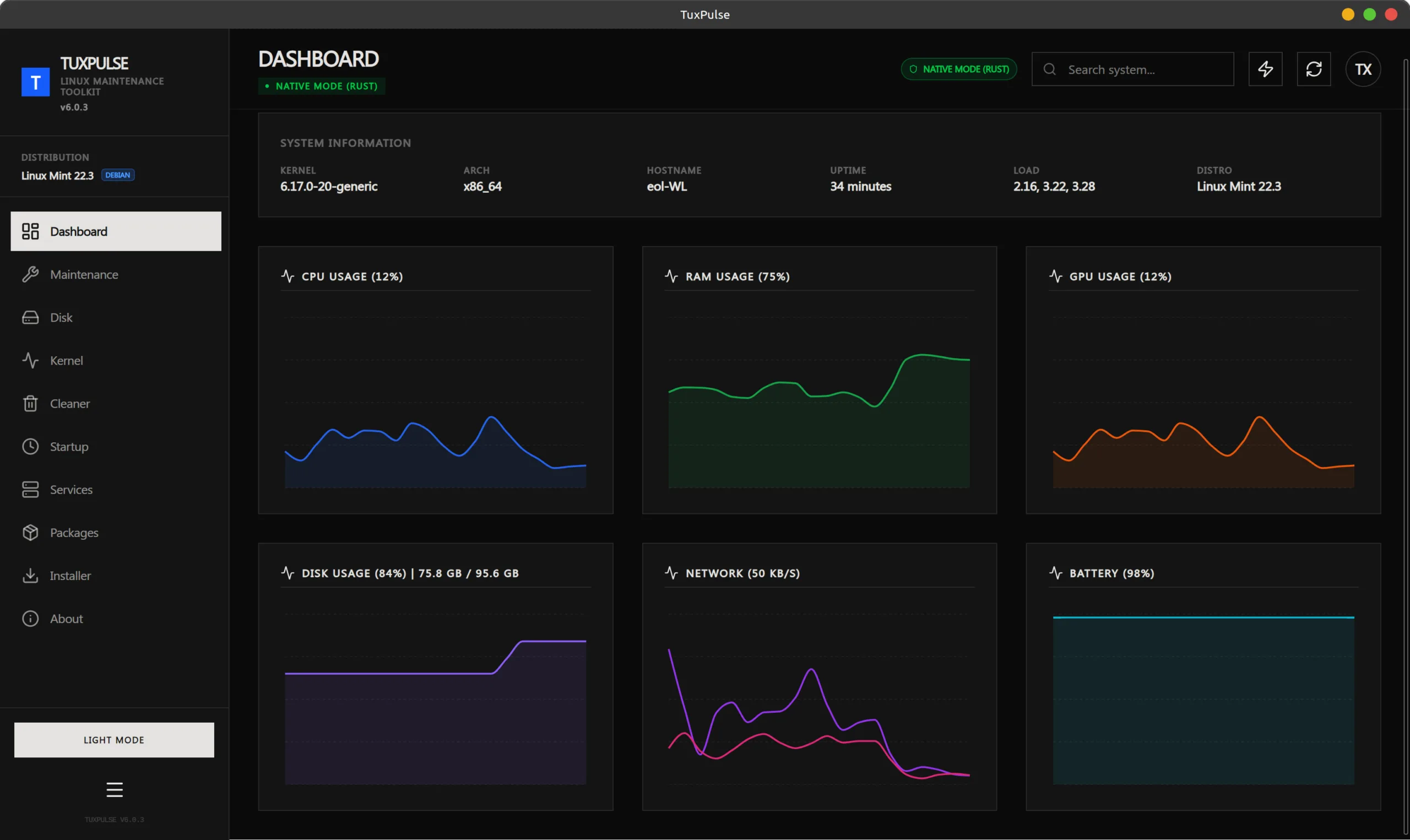1410x840 pixels.
Task: Click the lightning quick-action icon in the header
Action: 1266,68
